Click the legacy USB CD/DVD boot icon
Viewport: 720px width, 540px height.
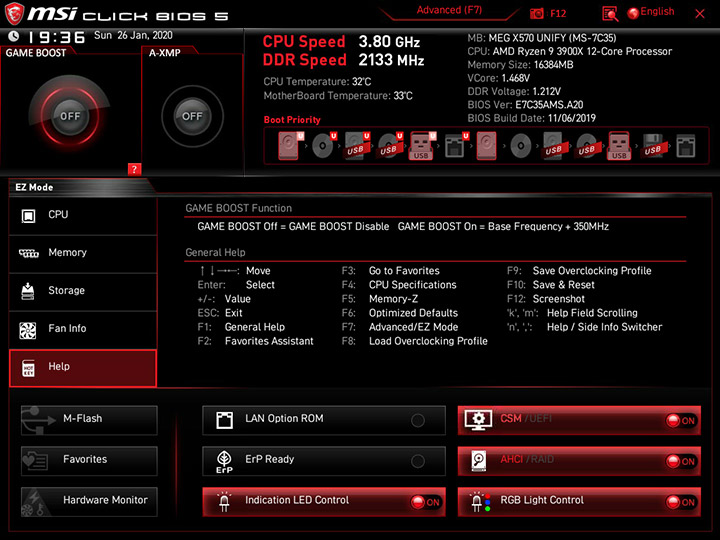tap(586, 146)
